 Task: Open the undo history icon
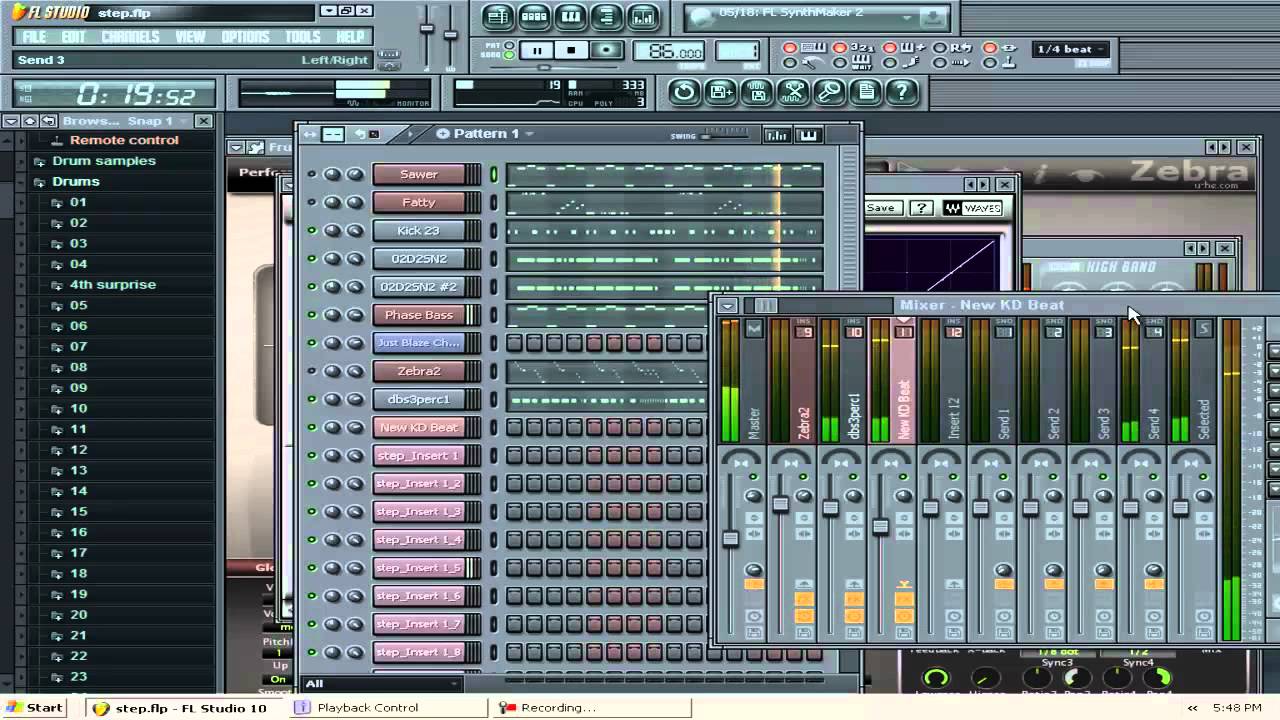click(x=684, y=93)
